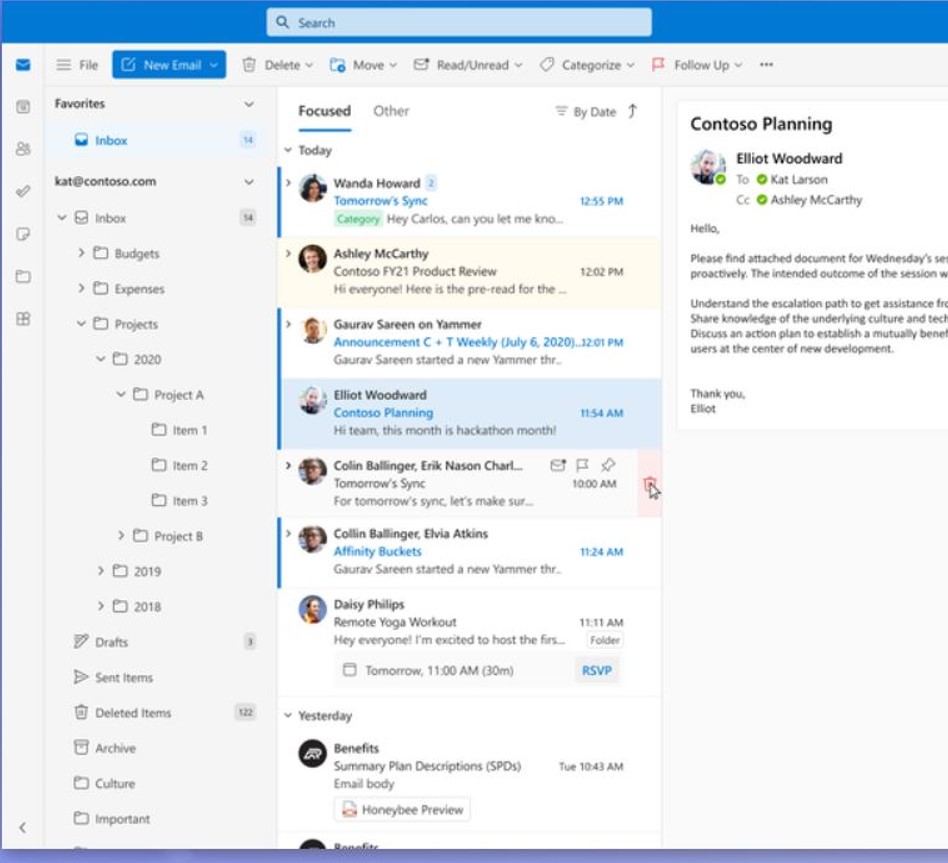
Task: Click the Folder tag on Daisy Philips email
Action: pos(605,640)
